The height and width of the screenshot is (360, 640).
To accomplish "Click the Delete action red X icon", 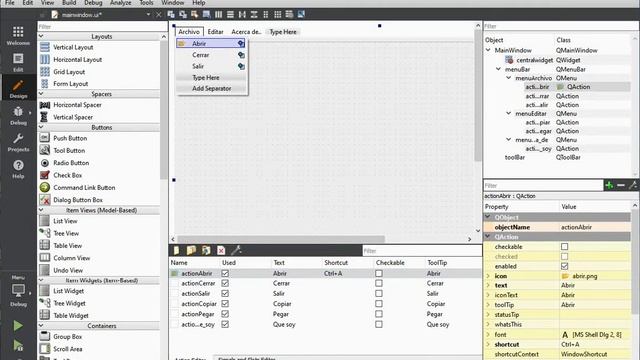I will click(221, 250).
